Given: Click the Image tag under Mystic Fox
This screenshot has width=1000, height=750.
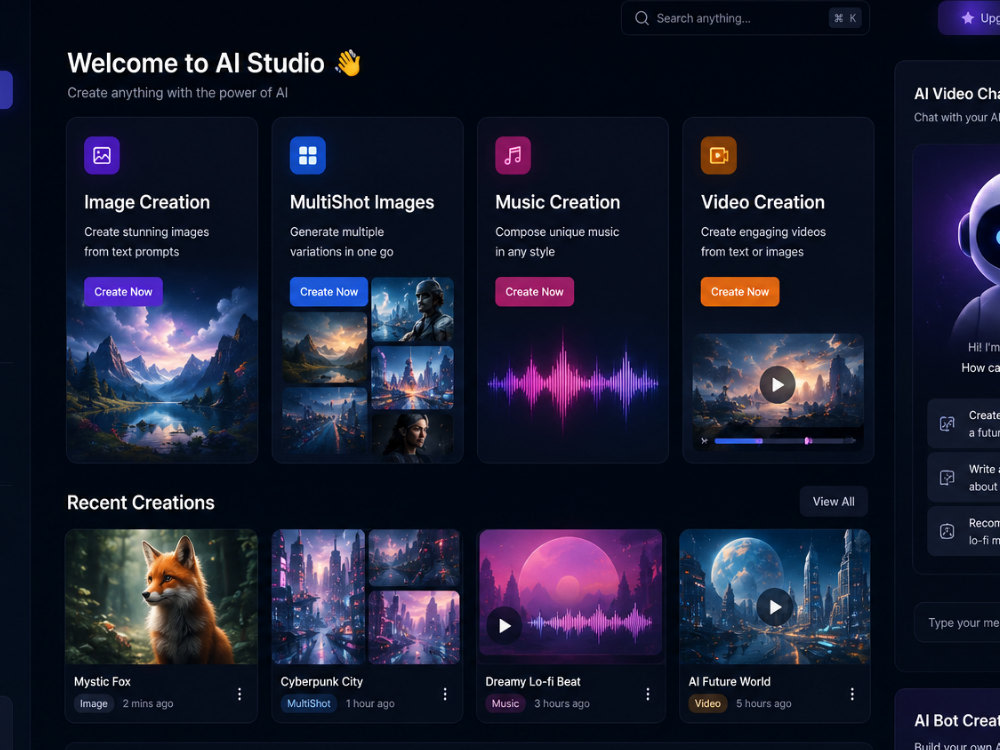Looking at the screenshot, I should [x=94, y=703].
